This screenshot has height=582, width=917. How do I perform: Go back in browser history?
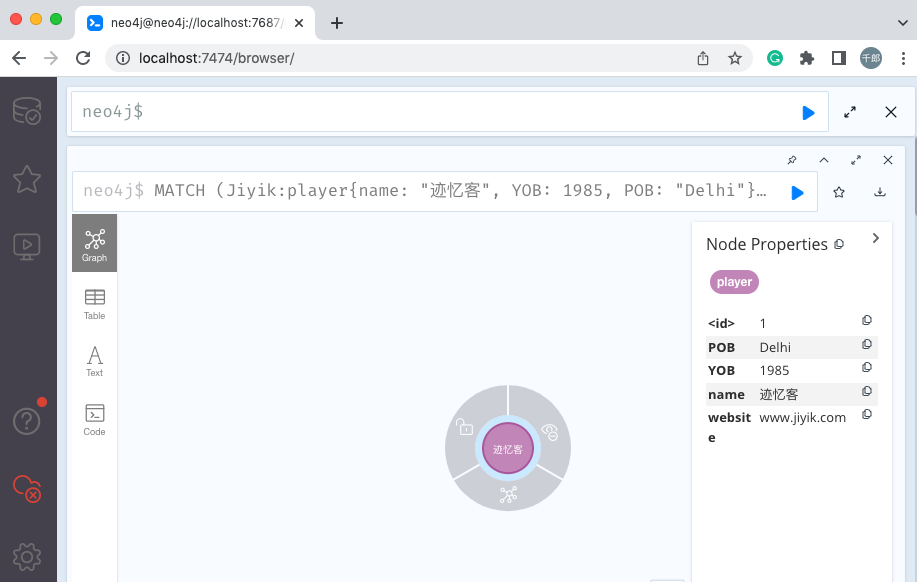19,58
